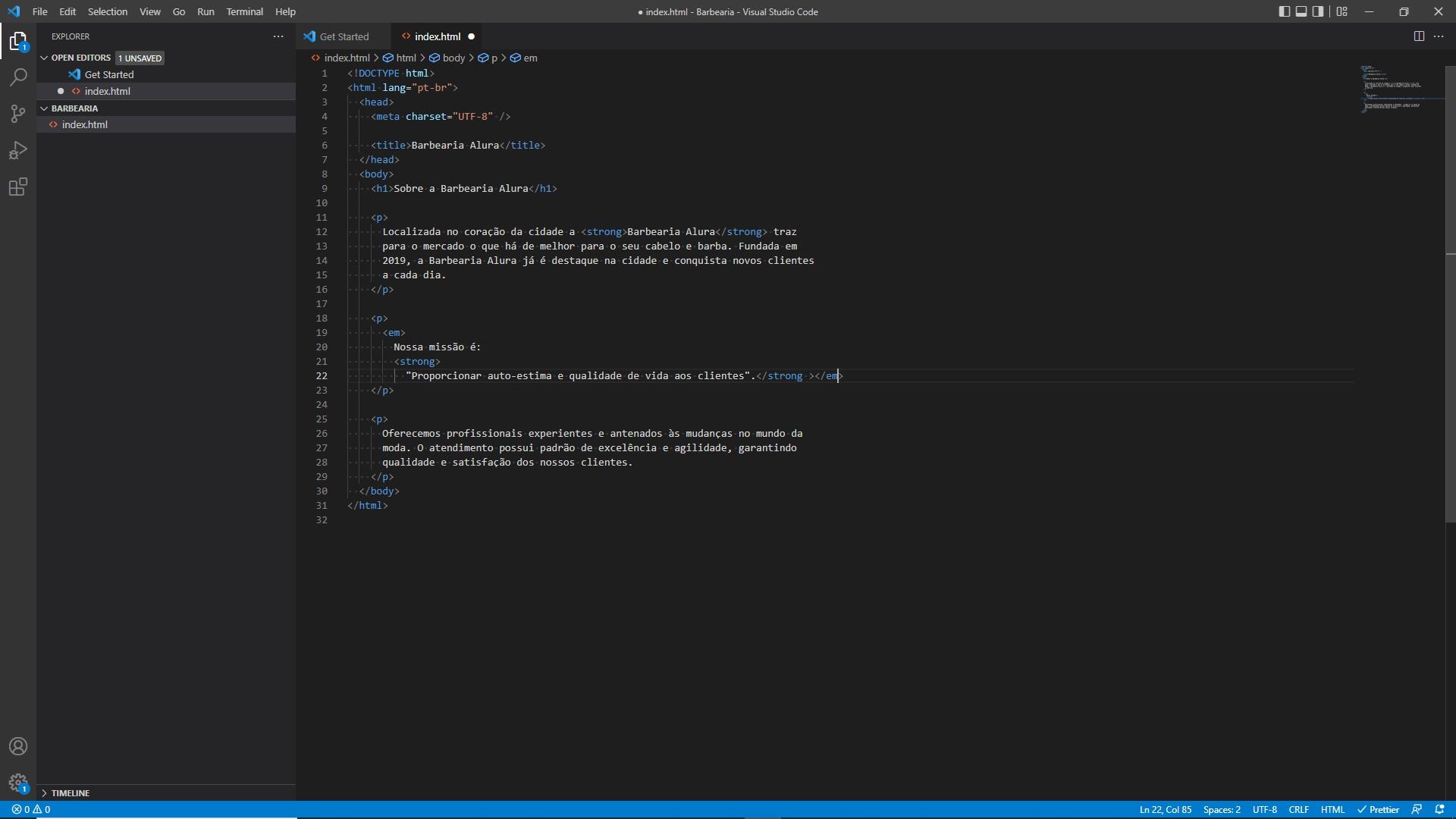Click the UTF-8 encoding selector
Image resolution: width=1456 pixels, height=819 pixels.
[1265, 810]
